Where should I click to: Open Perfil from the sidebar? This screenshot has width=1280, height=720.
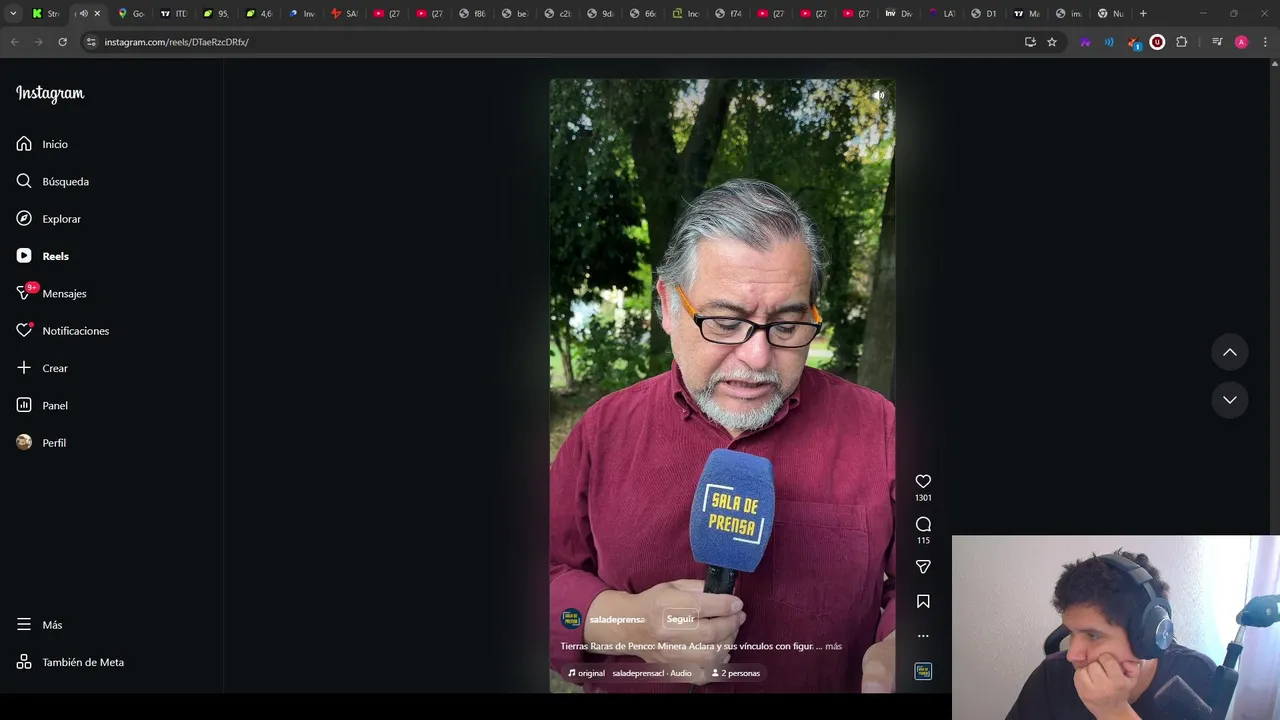tap(41, 443)
